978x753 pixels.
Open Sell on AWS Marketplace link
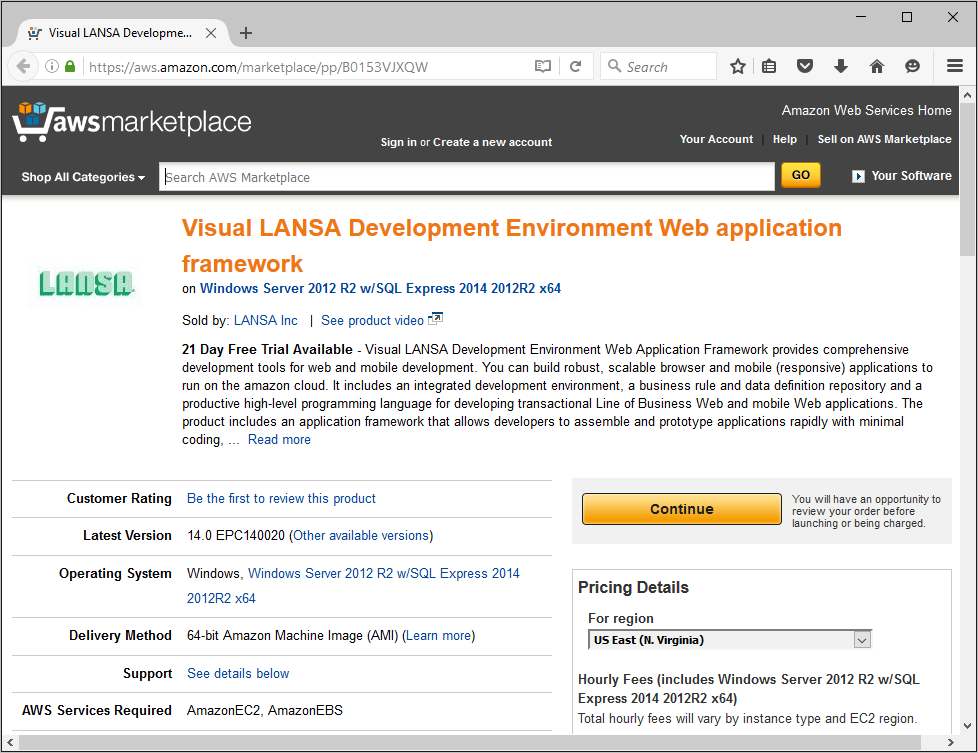click(884, 139)
